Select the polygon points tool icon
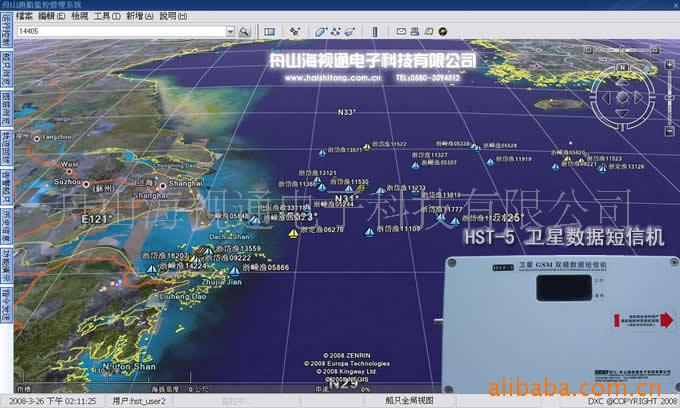The width and height of the screenshot is (680, 408). coord(335,32)
